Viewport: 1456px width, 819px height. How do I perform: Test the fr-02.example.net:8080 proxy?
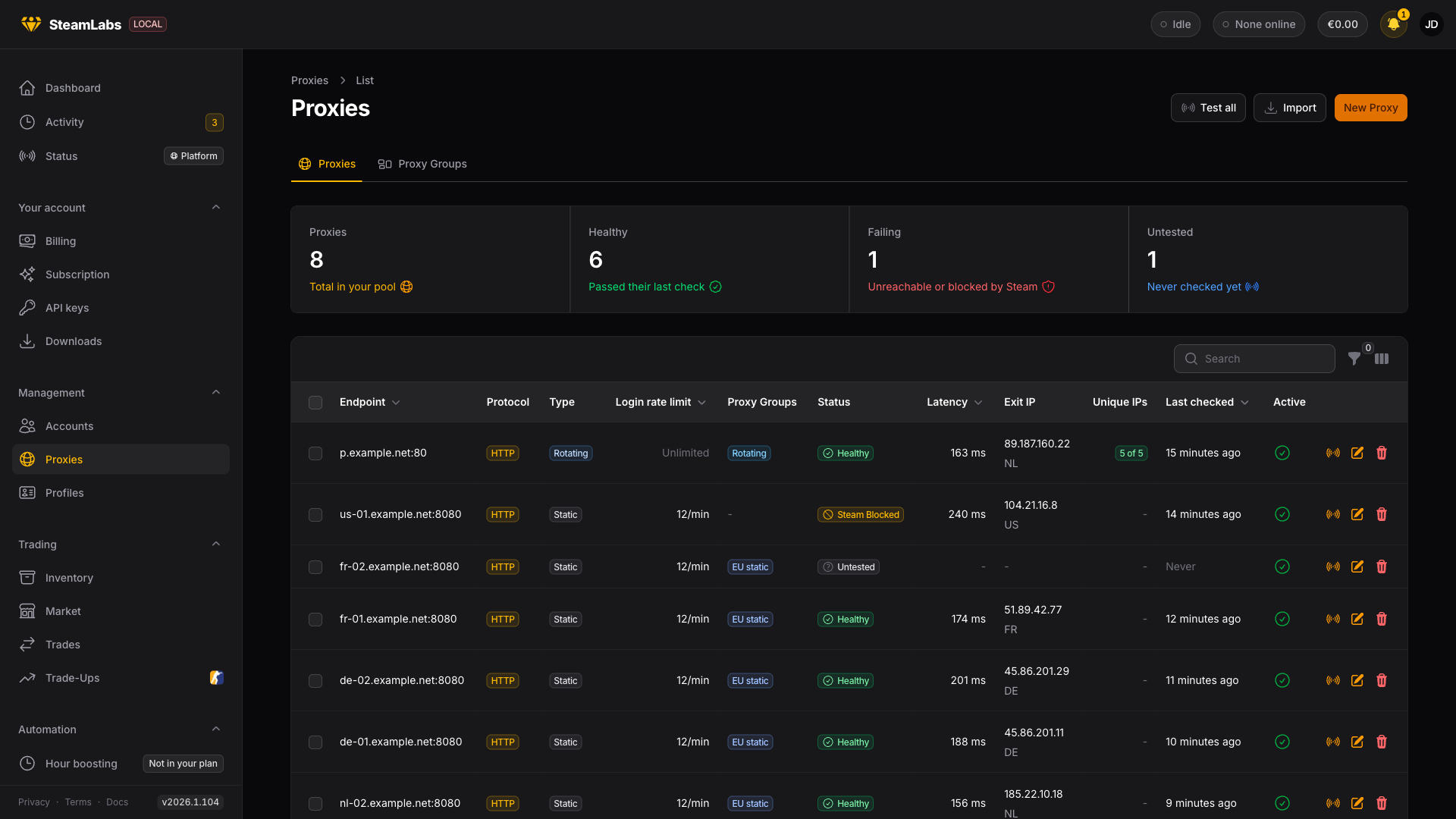1333,566
